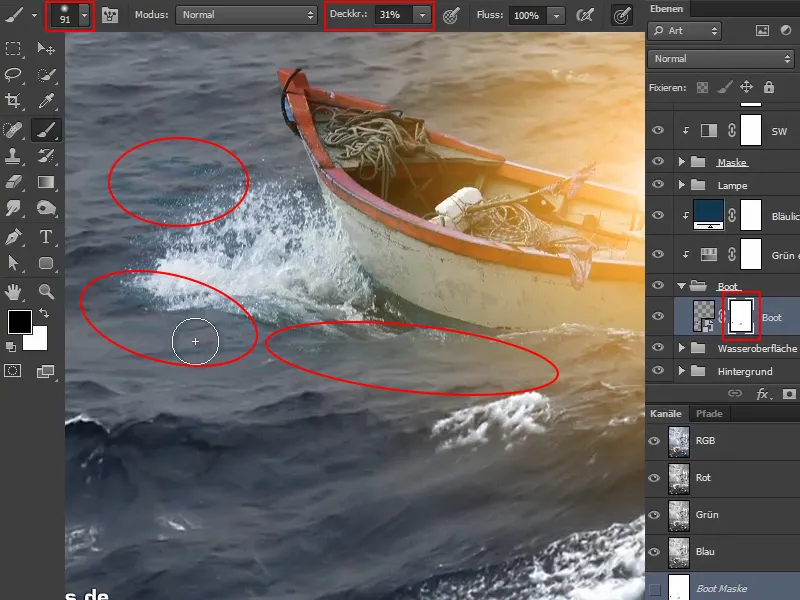800x600 pixels.
Task: Expand the Wasseroberfläche layer group
Action: tap(682, 348)
